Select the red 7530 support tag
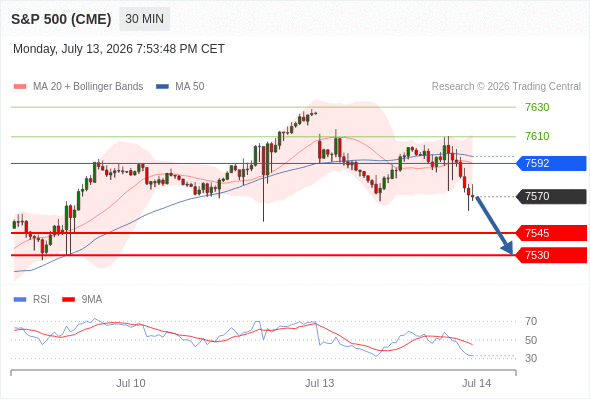 click(551, 255)
